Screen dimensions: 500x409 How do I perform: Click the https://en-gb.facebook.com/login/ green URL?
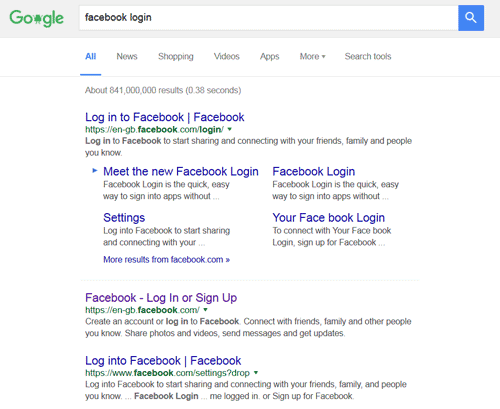(x=154, y=130)
